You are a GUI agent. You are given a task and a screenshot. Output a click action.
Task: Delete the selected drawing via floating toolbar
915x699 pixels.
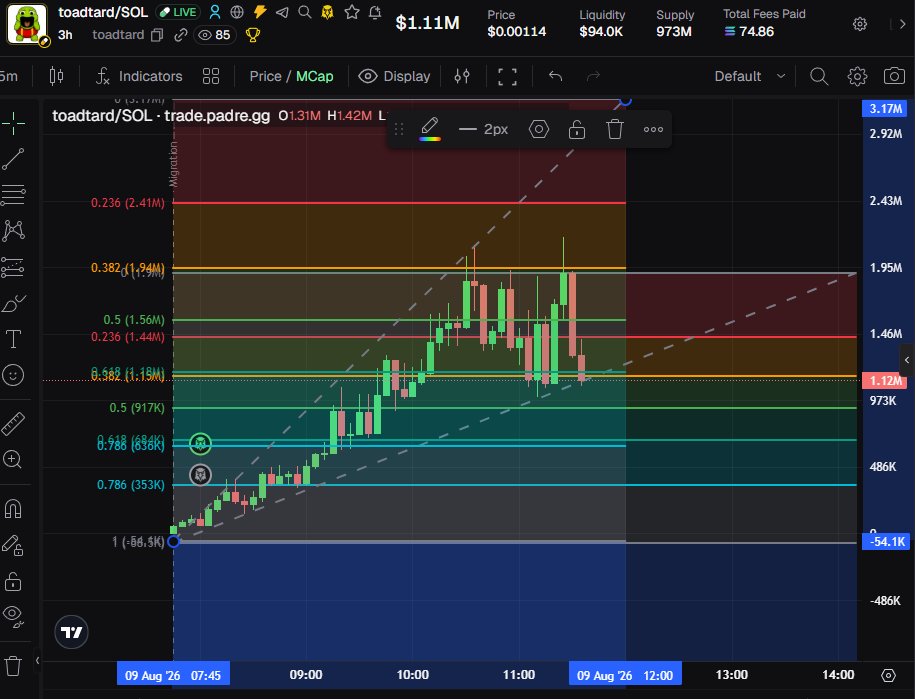coord(614,129)
